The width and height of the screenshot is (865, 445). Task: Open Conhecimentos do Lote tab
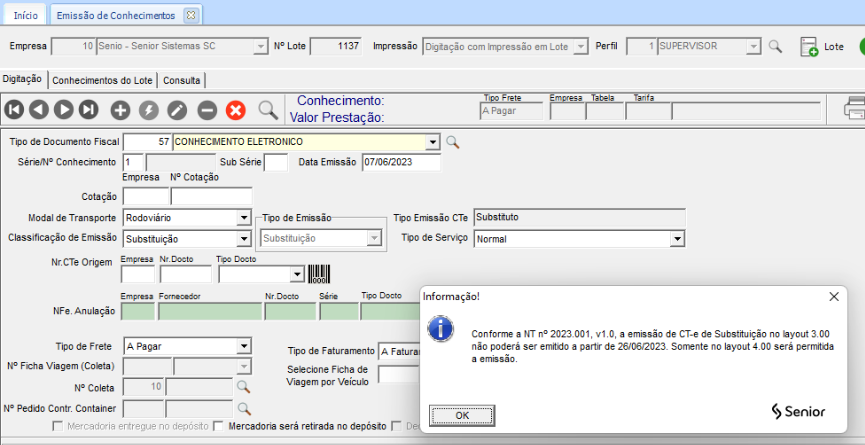(102, 81)
